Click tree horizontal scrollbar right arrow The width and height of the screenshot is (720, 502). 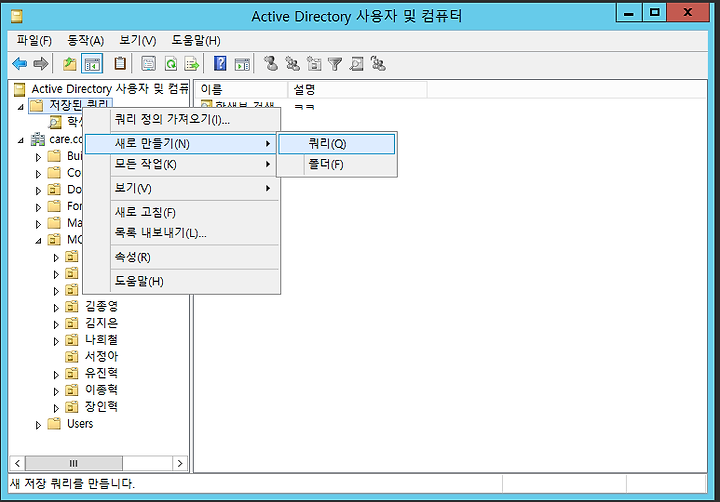180,463
